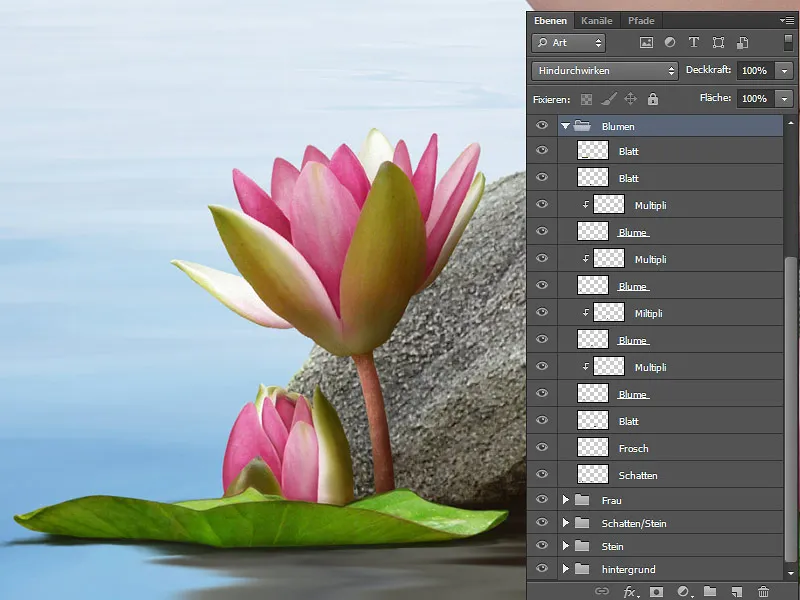
Task: Filter layers by type (T) icon
Action: pyautogui.click(x=693, y=43)
